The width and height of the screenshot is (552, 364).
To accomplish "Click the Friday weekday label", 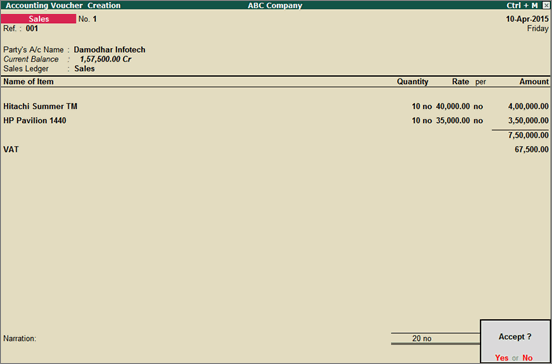I will coord(538,29).
